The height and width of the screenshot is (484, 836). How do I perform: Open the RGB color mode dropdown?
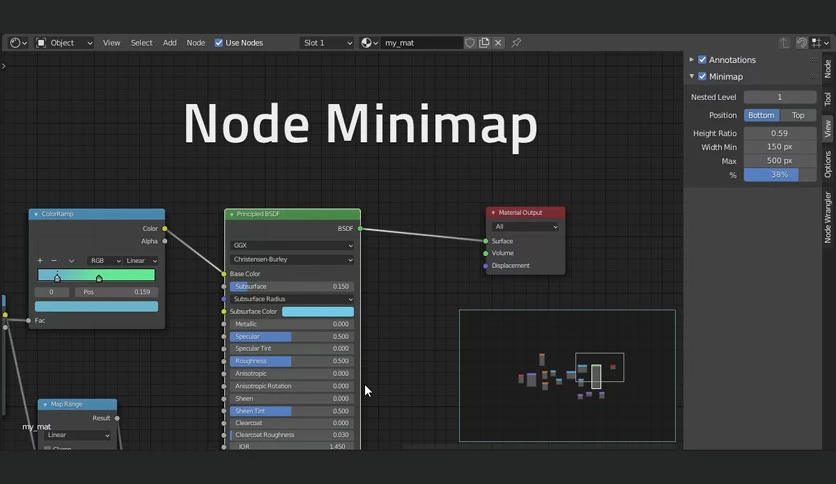pos(104,261)
